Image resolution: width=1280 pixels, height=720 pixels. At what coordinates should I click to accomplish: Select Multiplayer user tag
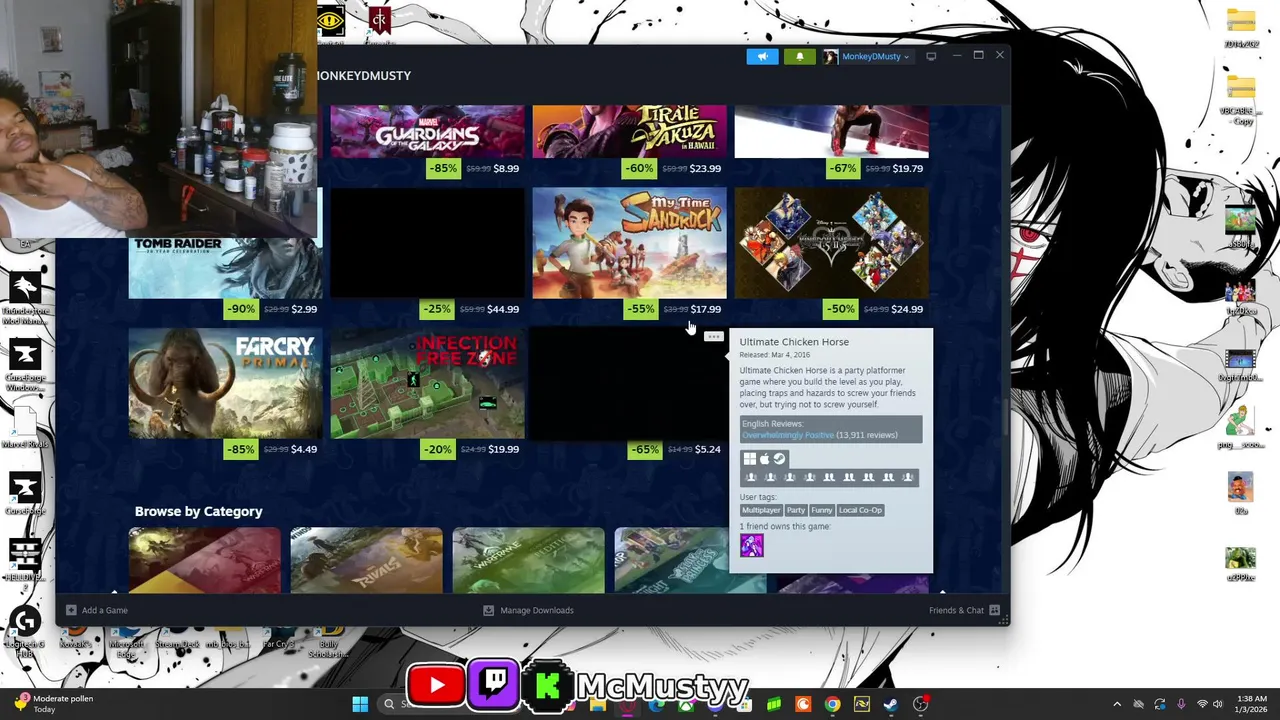click(761, 510)
